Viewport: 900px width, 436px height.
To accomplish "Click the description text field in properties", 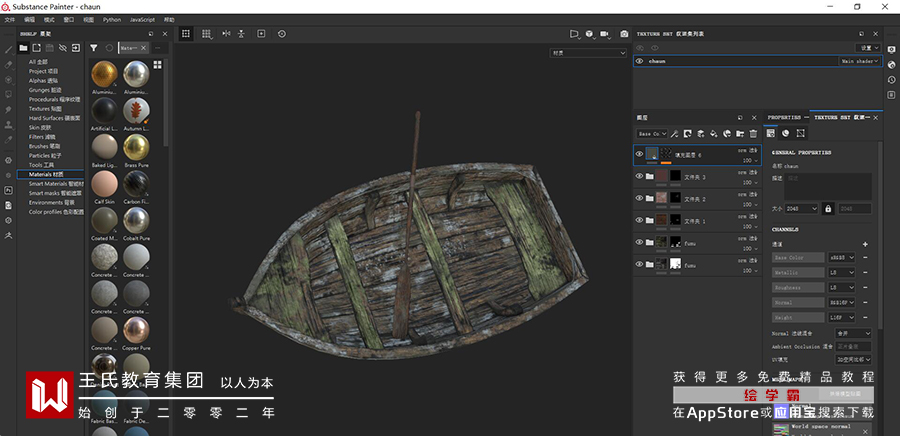I will 828,186.
